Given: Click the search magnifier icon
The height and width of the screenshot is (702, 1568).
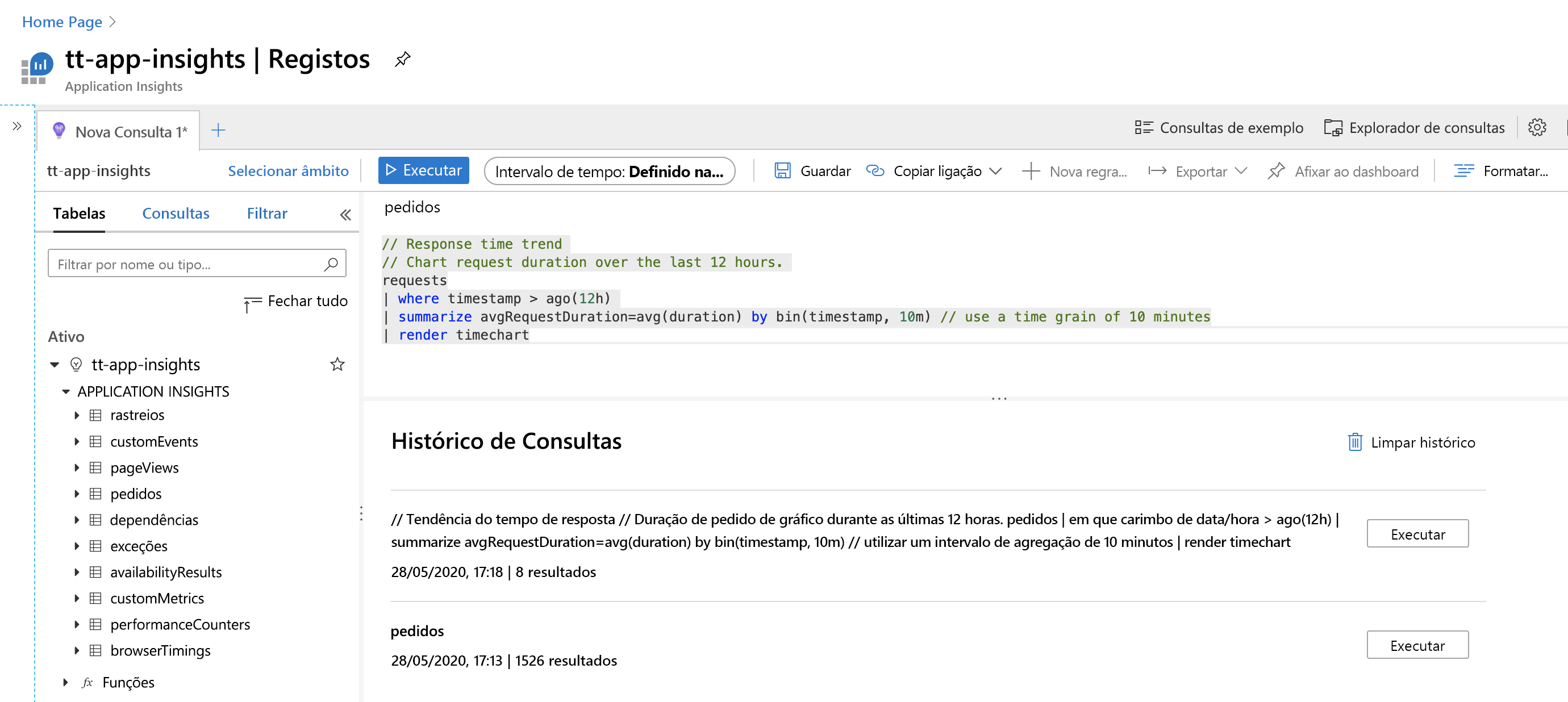Looking at the screenshot, I should click(331, 264).
